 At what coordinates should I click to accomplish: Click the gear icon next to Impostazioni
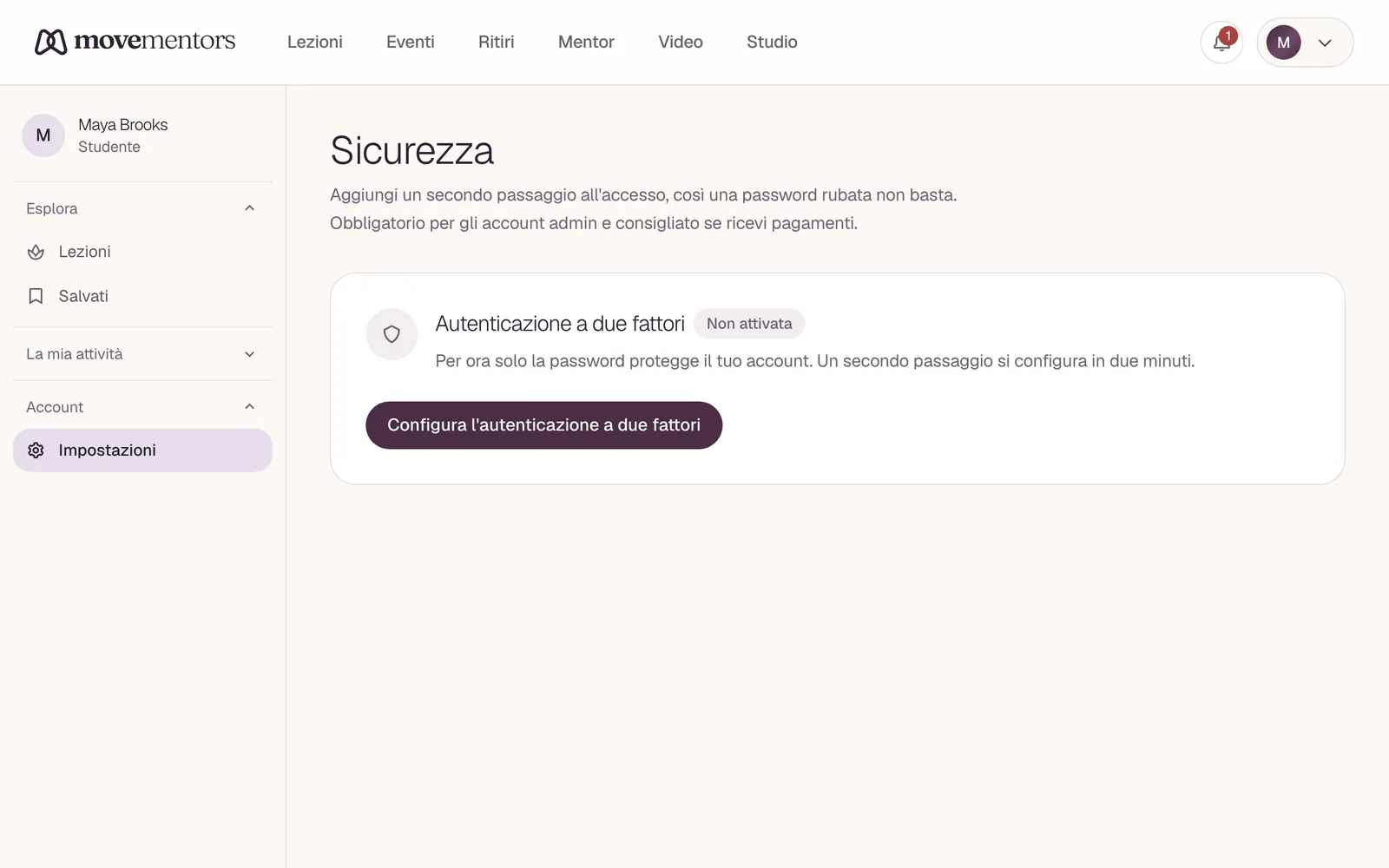click(x=36, y=450)
